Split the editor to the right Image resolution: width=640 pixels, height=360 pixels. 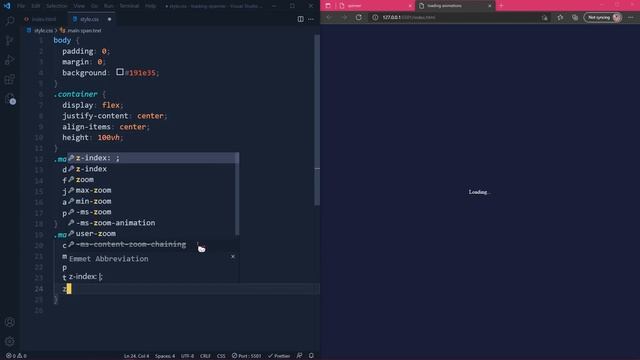[x=300, y=19]
